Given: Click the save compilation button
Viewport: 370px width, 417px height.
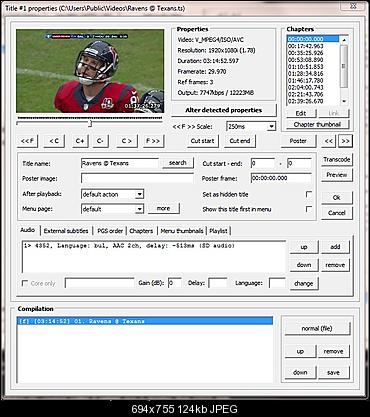Looking at the screenshot, I should click(x=333, y=373).
